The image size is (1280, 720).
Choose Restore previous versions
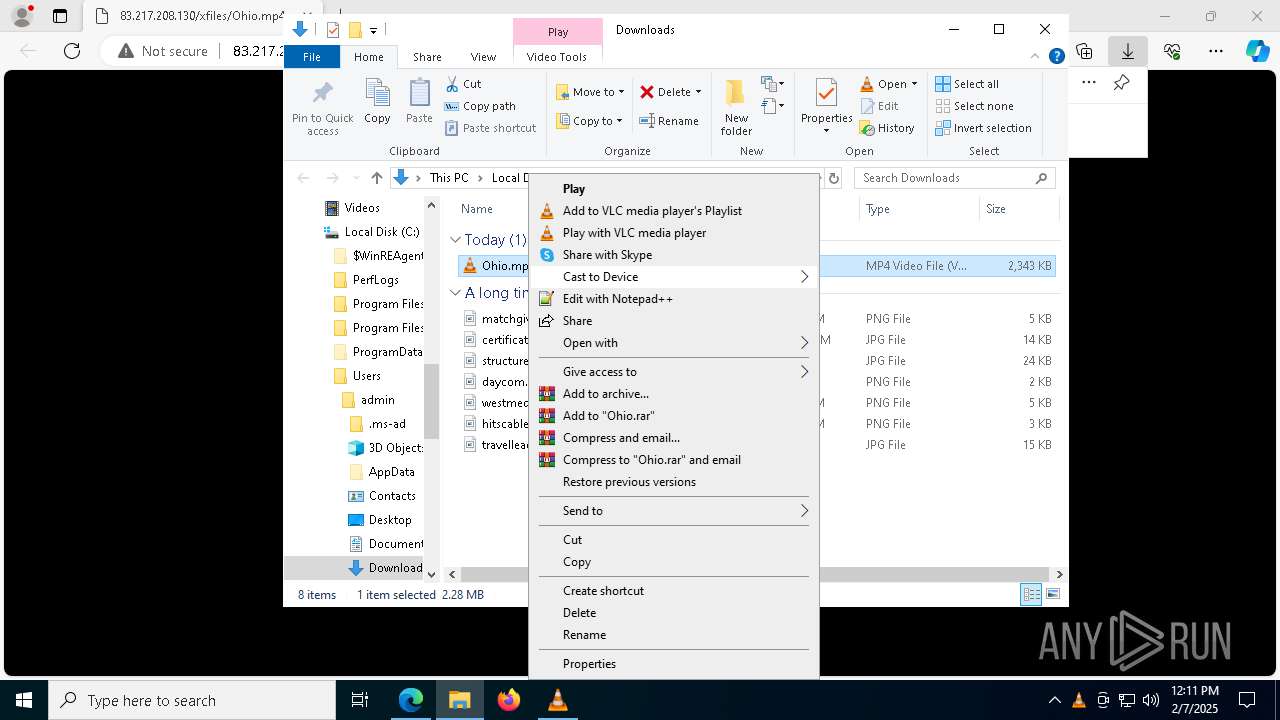pos(674,482)
